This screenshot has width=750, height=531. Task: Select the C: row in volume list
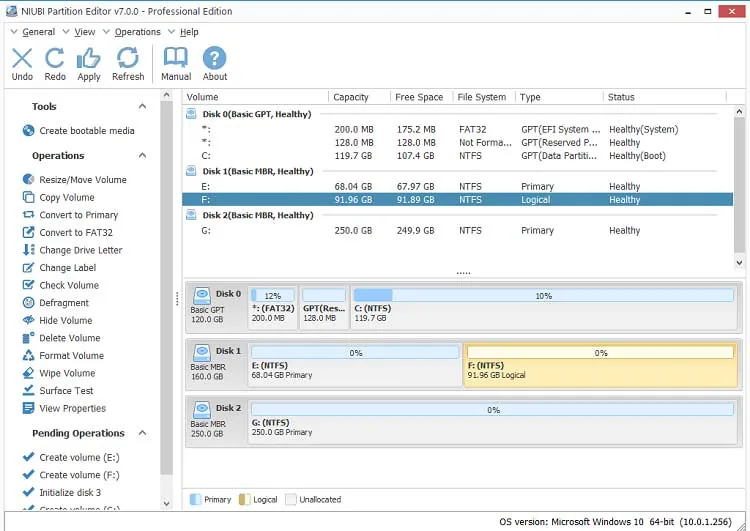[x=457, y=155]
